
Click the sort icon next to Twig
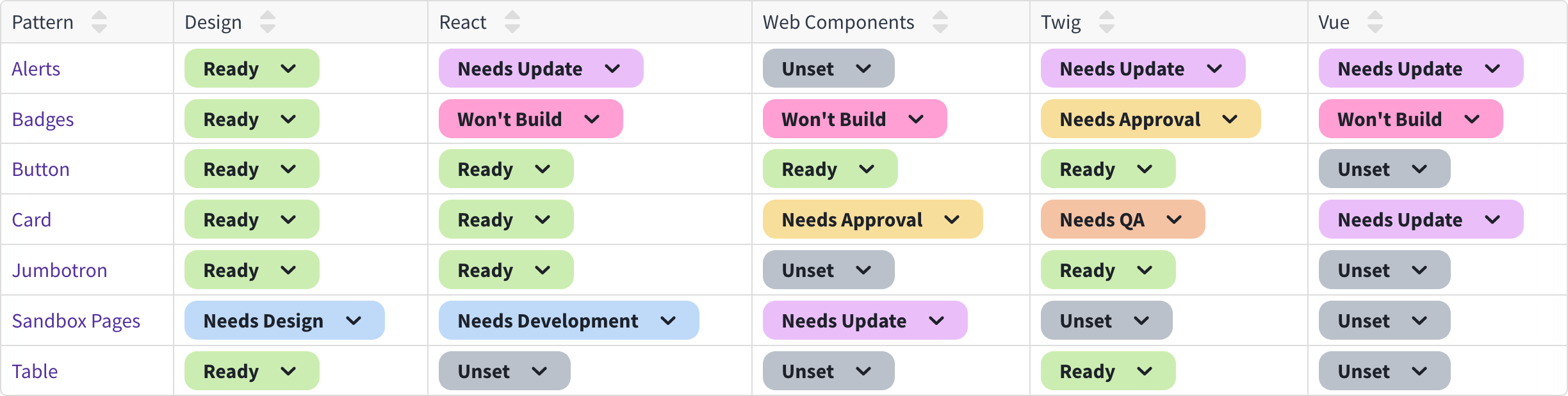click(1105, 21)
